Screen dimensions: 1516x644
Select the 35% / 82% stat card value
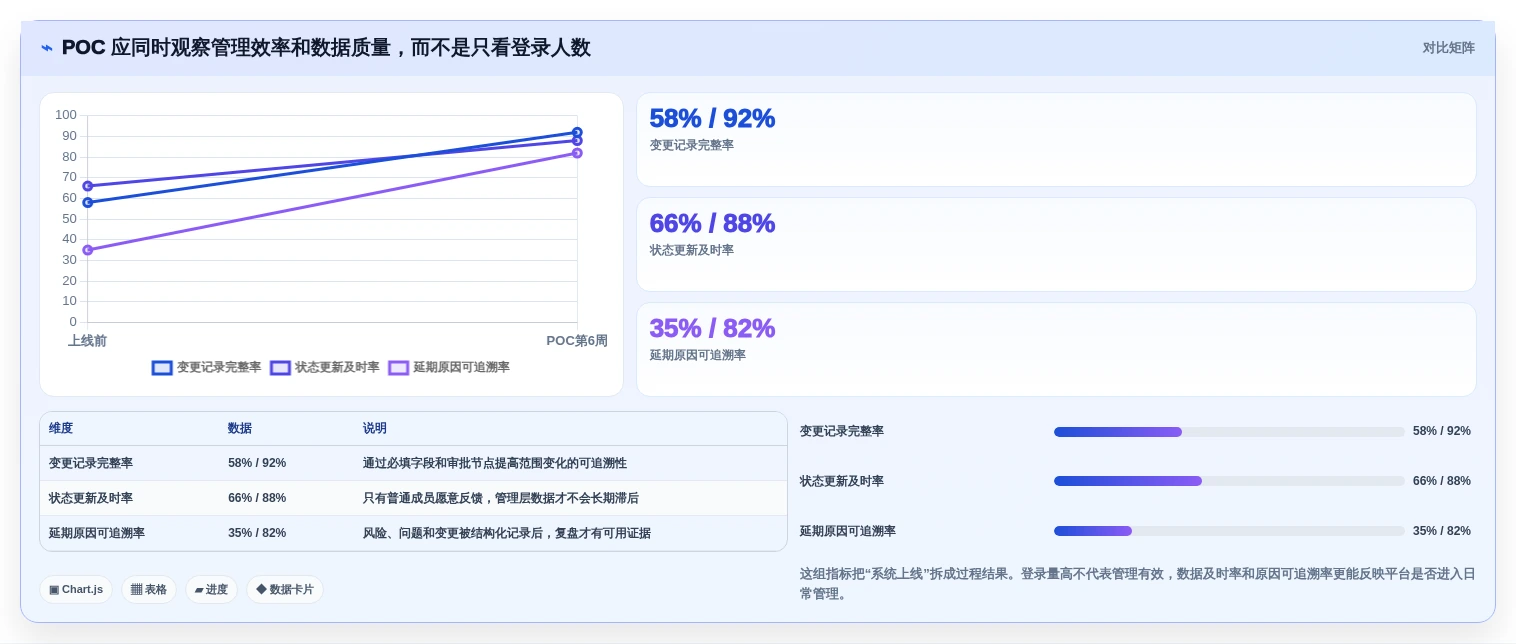[x=712, y=328]
